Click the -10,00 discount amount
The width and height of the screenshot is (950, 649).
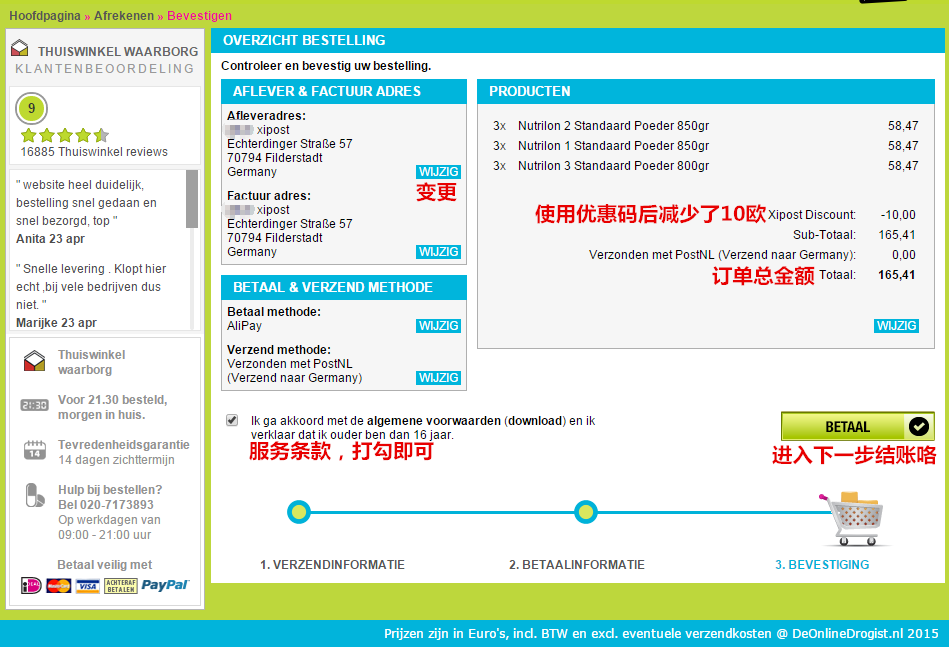point(898,215)
